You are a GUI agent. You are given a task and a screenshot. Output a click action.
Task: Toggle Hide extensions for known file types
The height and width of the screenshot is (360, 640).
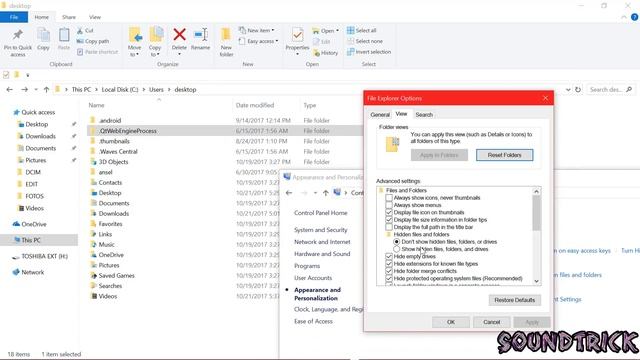[389, 264]
